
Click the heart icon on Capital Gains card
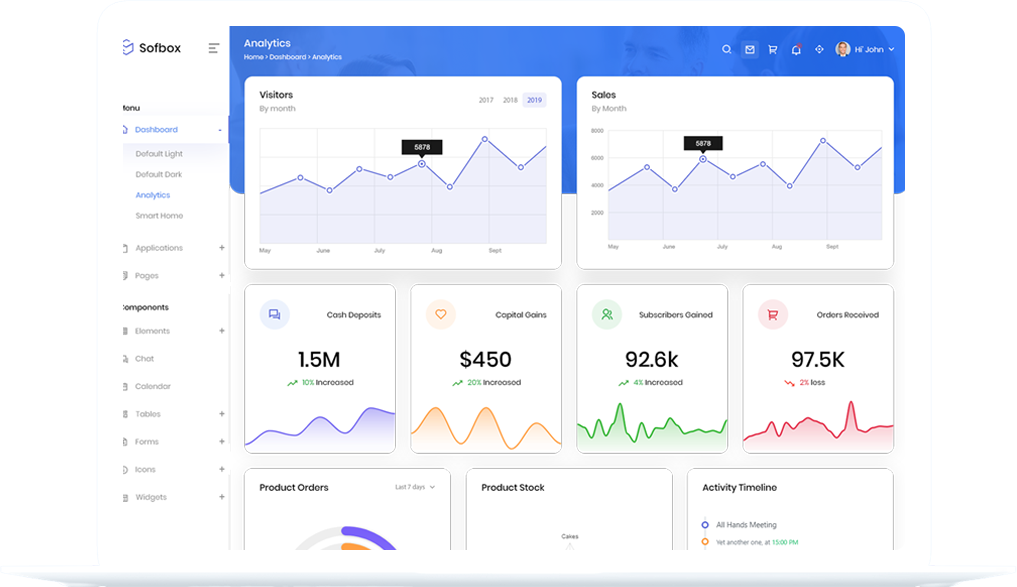click(x=440, y=314)
